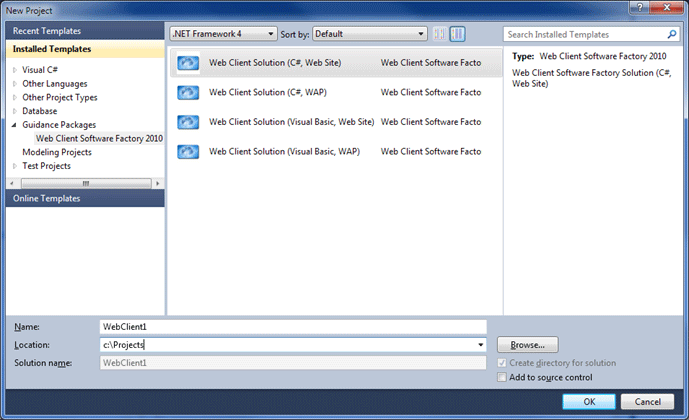The image size is (689, 420).
Task: Open the Online Templates section
Action: pos(85,198)
